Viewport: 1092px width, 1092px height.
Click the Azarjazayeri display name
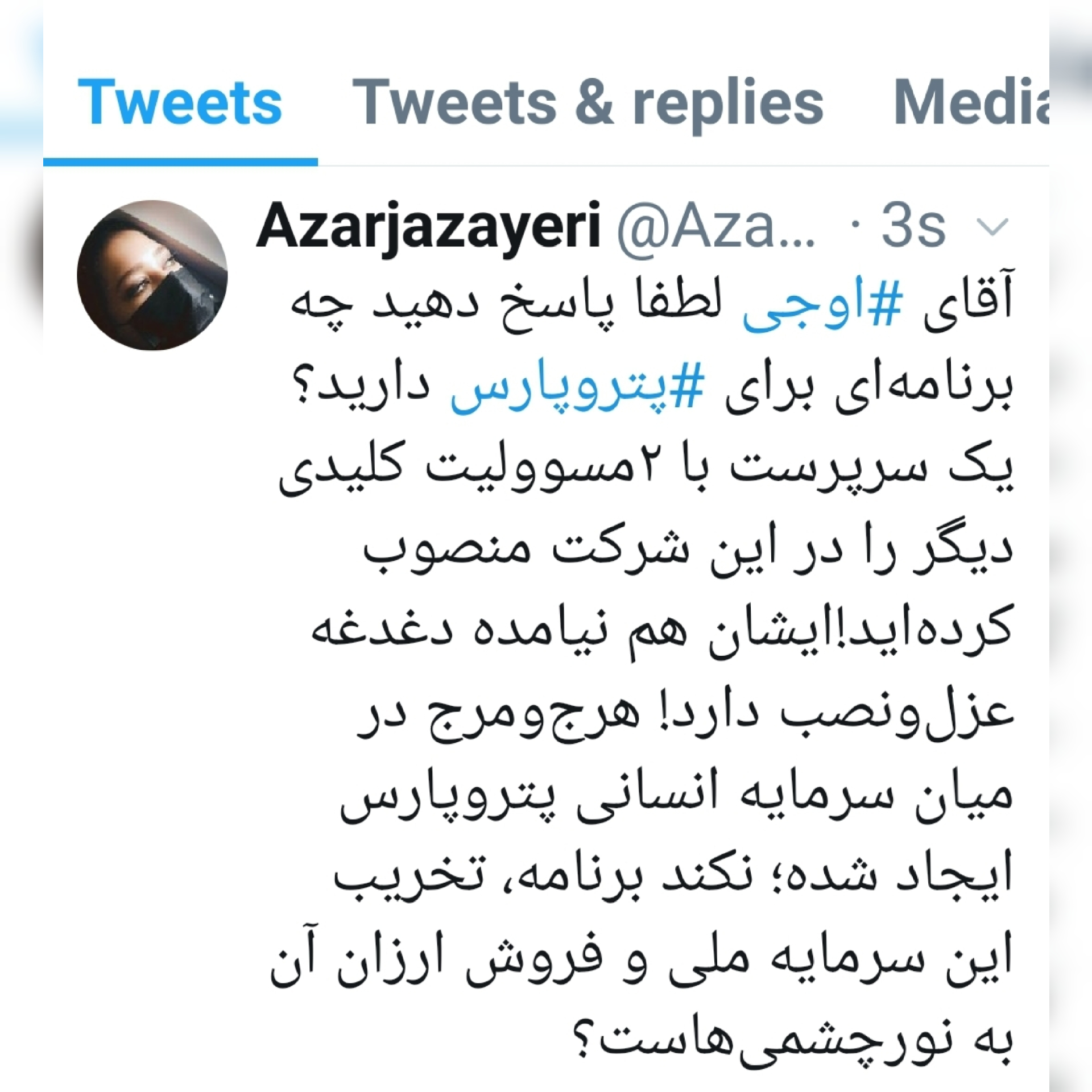(428, 226)
